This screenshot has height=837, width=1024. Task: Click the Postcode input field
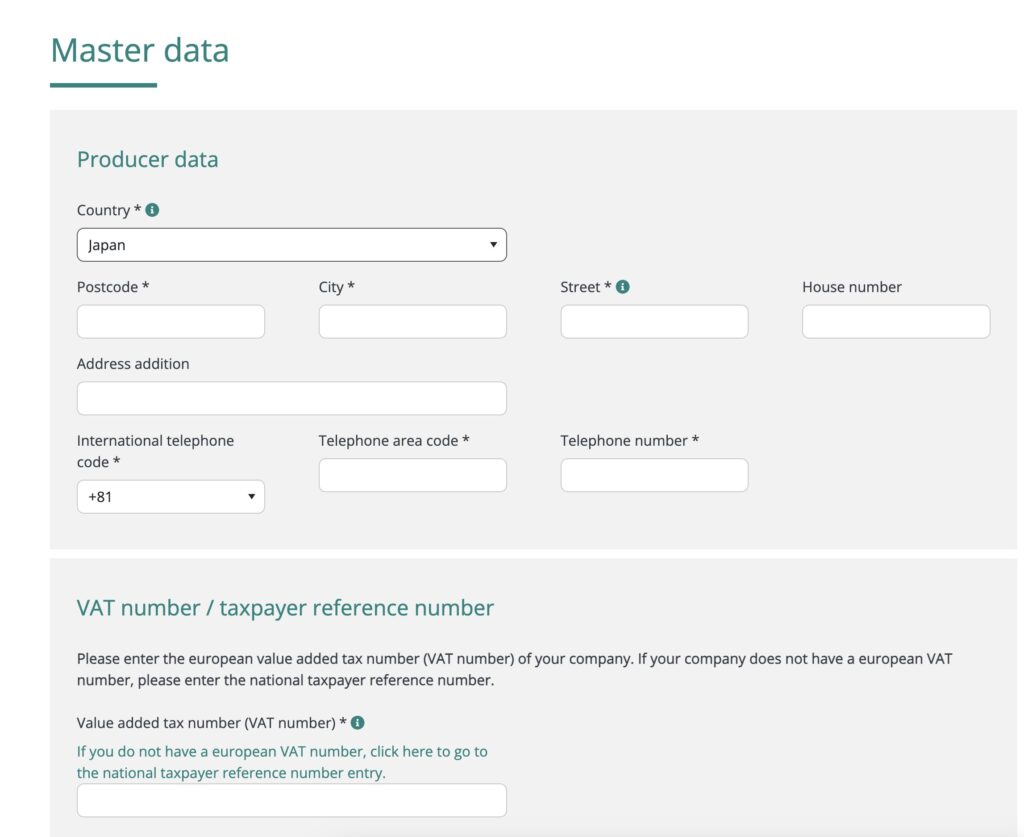170,322
